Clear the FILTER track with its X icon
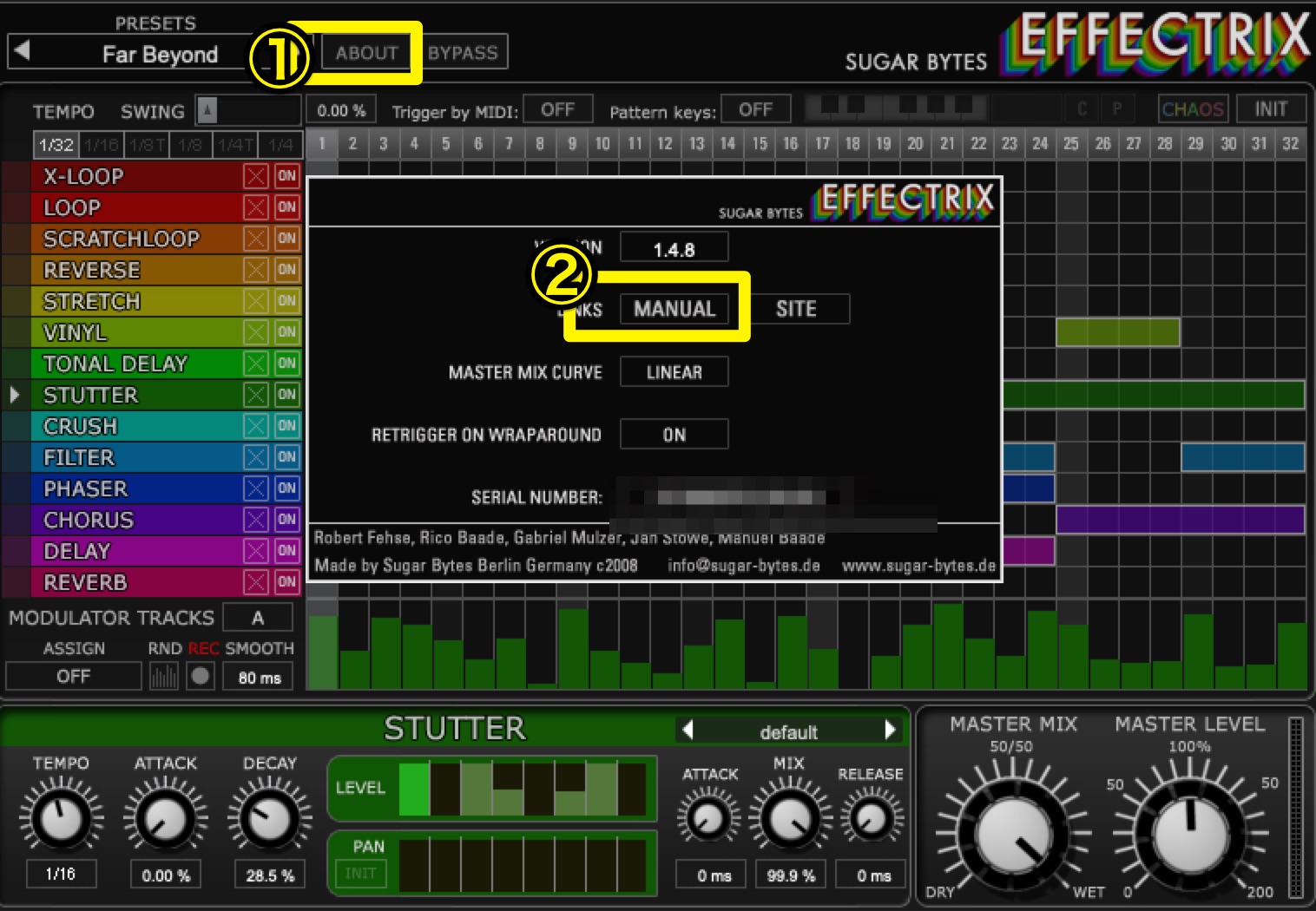 [255, 457]
